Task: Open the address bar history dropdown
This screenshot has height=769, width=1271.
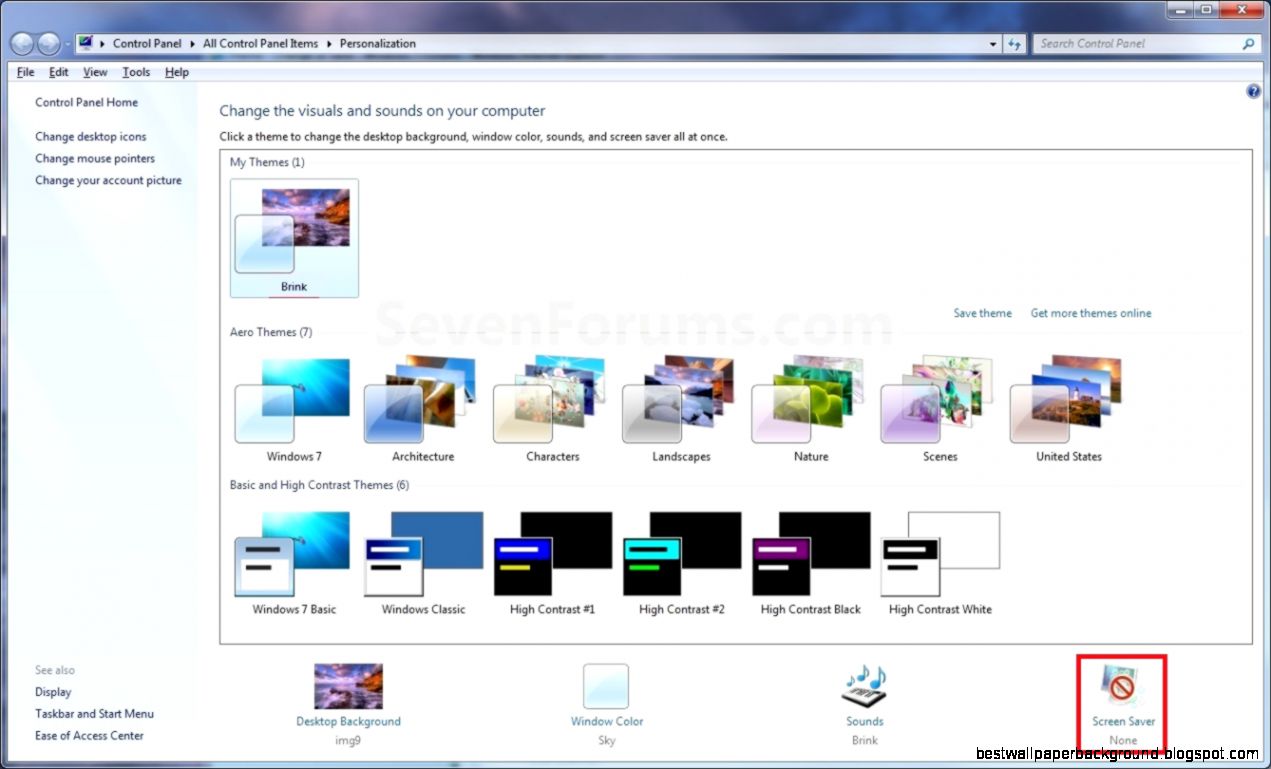Action: point(993,44)
